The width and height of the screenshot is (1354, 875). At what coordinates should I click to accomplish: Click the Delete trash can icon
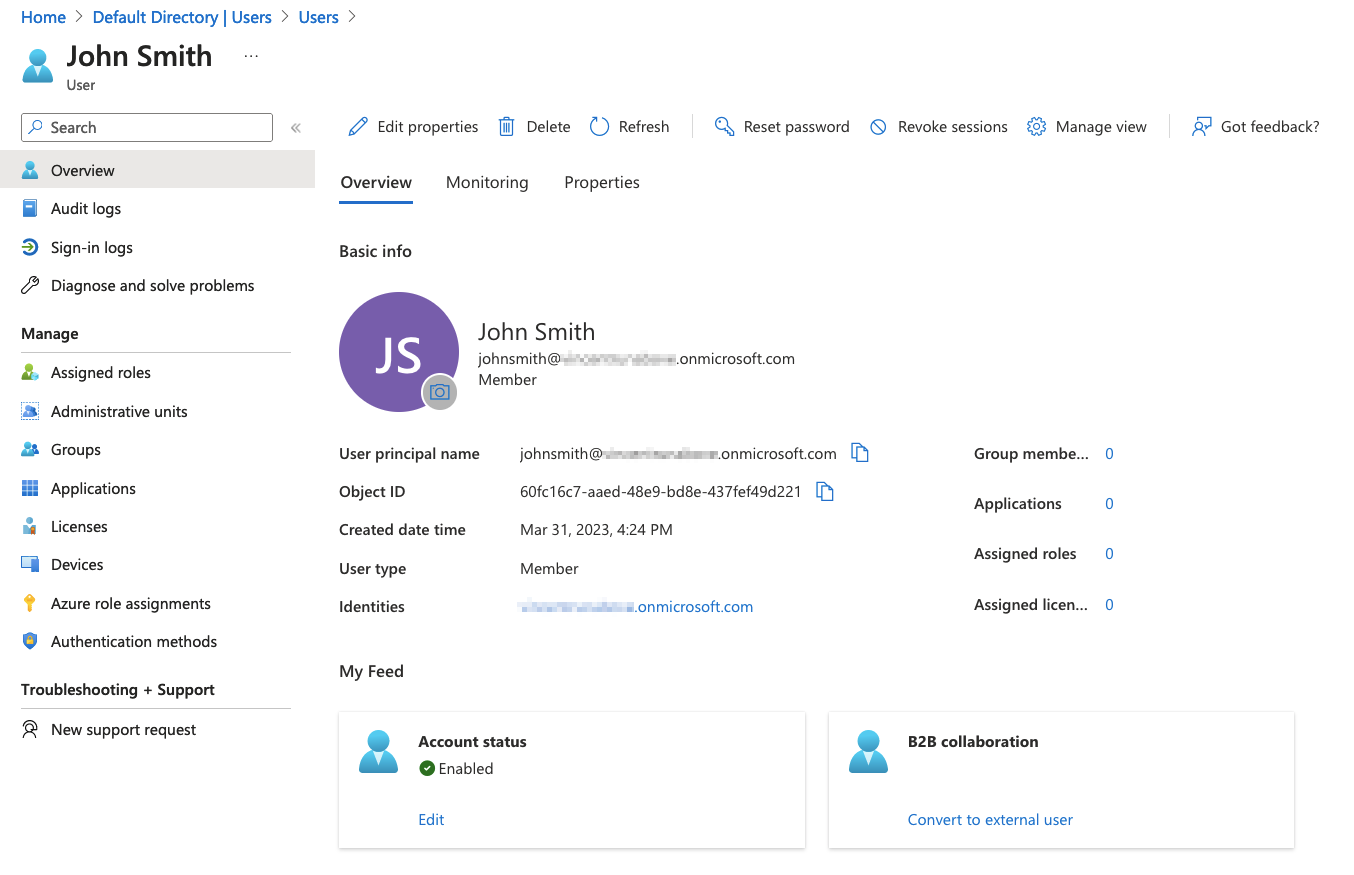coord(507,127)
